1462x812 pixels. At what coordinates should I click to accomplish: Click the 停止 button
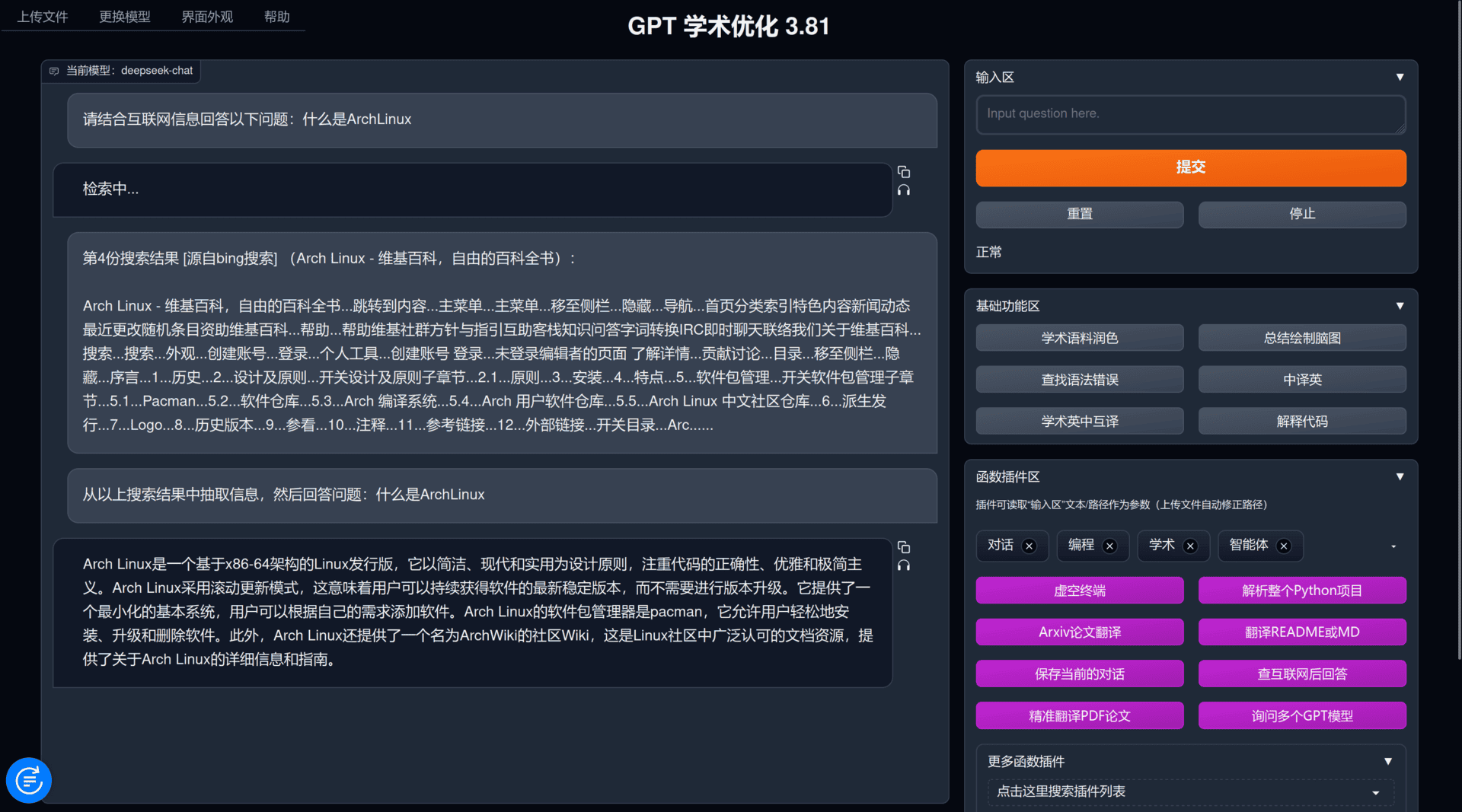[1302, 214]
